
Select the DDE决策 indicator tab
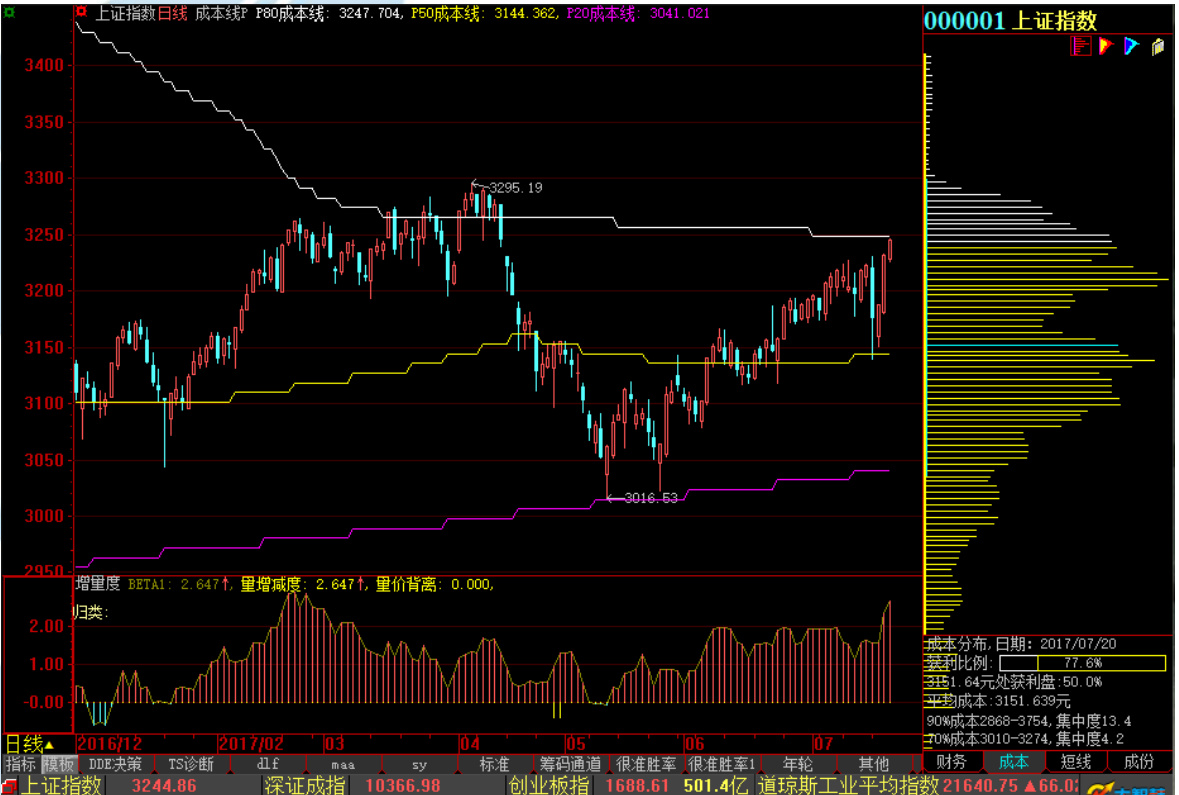coord(115,764)
